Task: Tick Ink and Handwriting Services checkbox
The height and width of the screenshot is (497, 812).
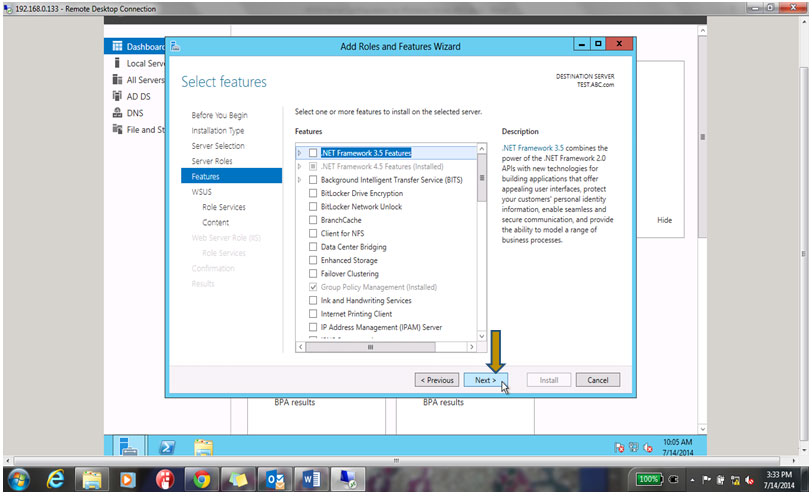Action: (x=313, y=300)
